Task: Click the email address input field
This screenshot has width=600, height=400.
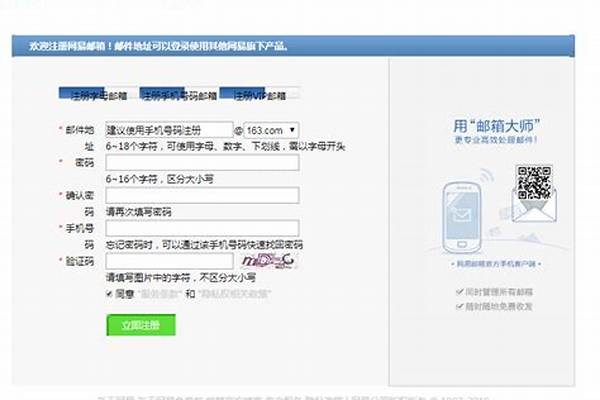Action: [x=169, y=130]
